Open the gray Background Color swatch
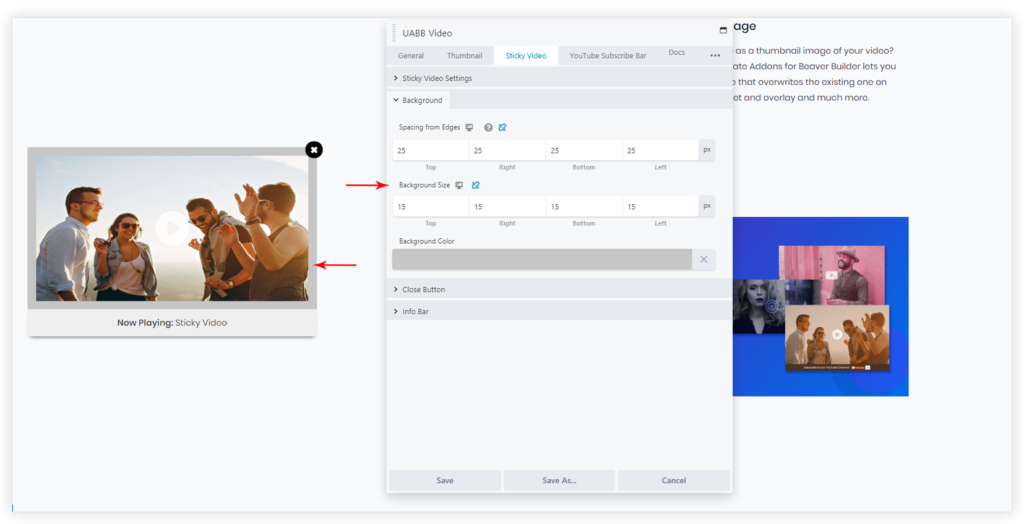1024x524 pixels. [x=541, y=260]
